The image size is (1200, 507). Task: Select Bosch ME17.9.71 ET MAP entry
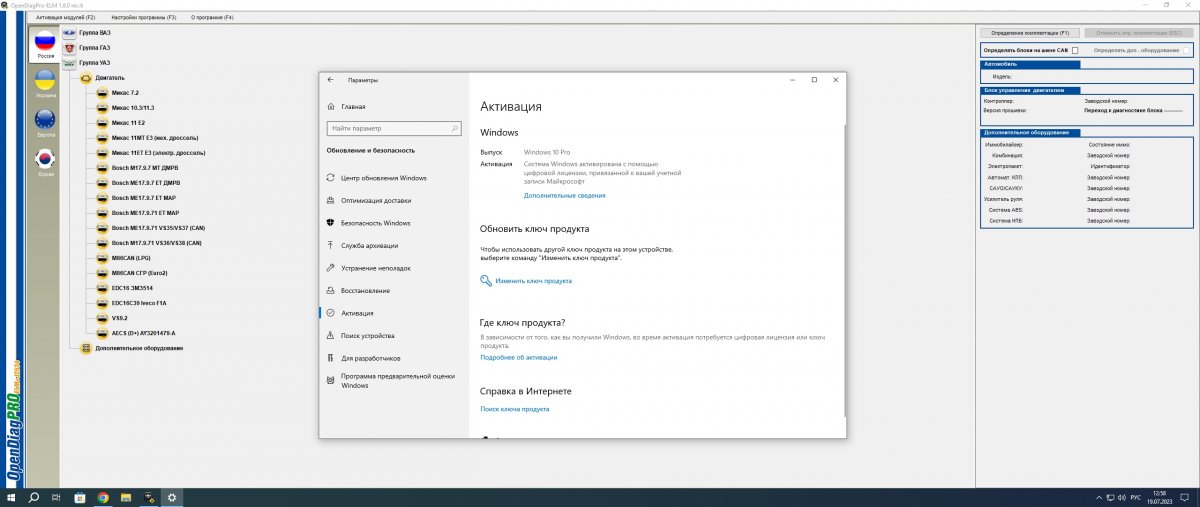point(145,213)
